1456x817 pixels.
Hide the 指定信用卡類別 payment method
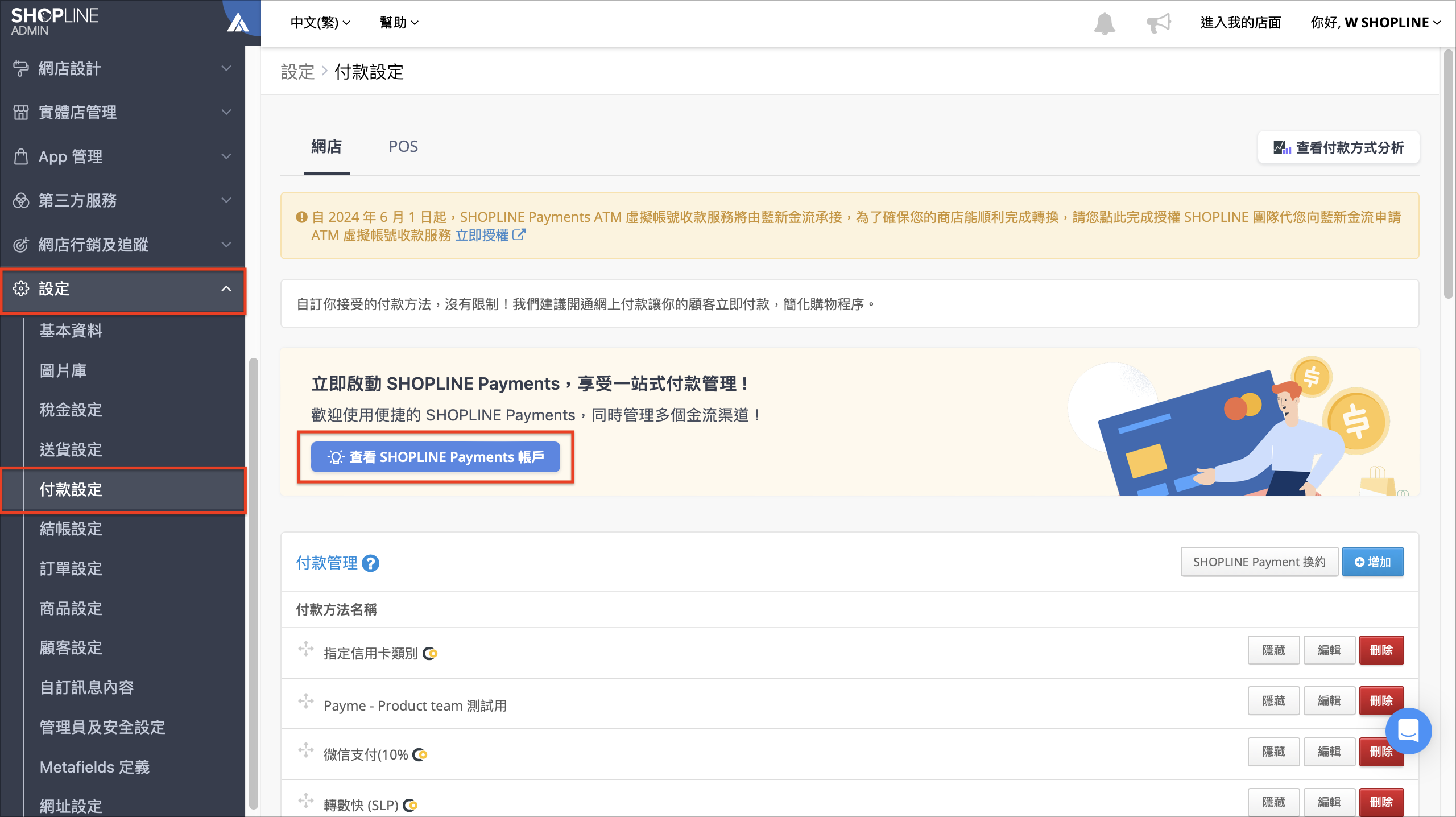pos(1274,650)
